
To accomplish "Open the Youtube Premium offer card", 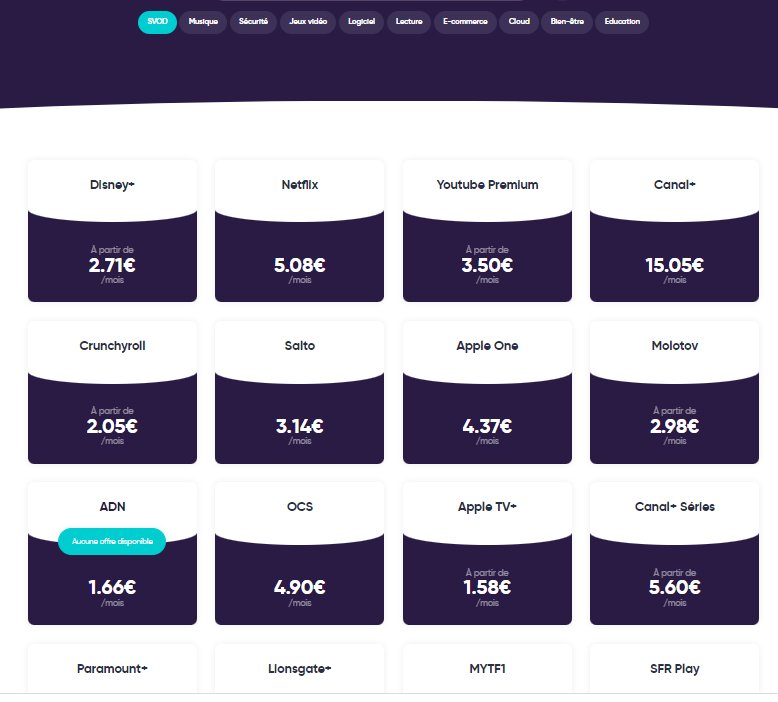I will coord(487,231).
